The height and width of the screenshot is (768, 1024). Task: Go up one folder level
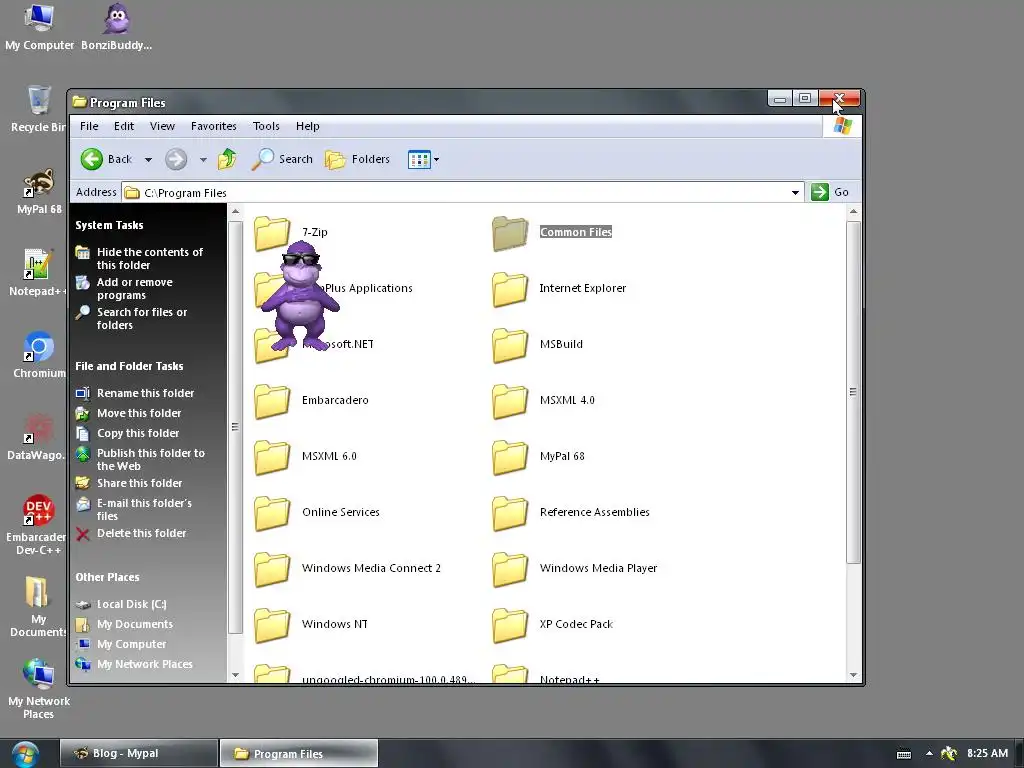pos(227,159)
